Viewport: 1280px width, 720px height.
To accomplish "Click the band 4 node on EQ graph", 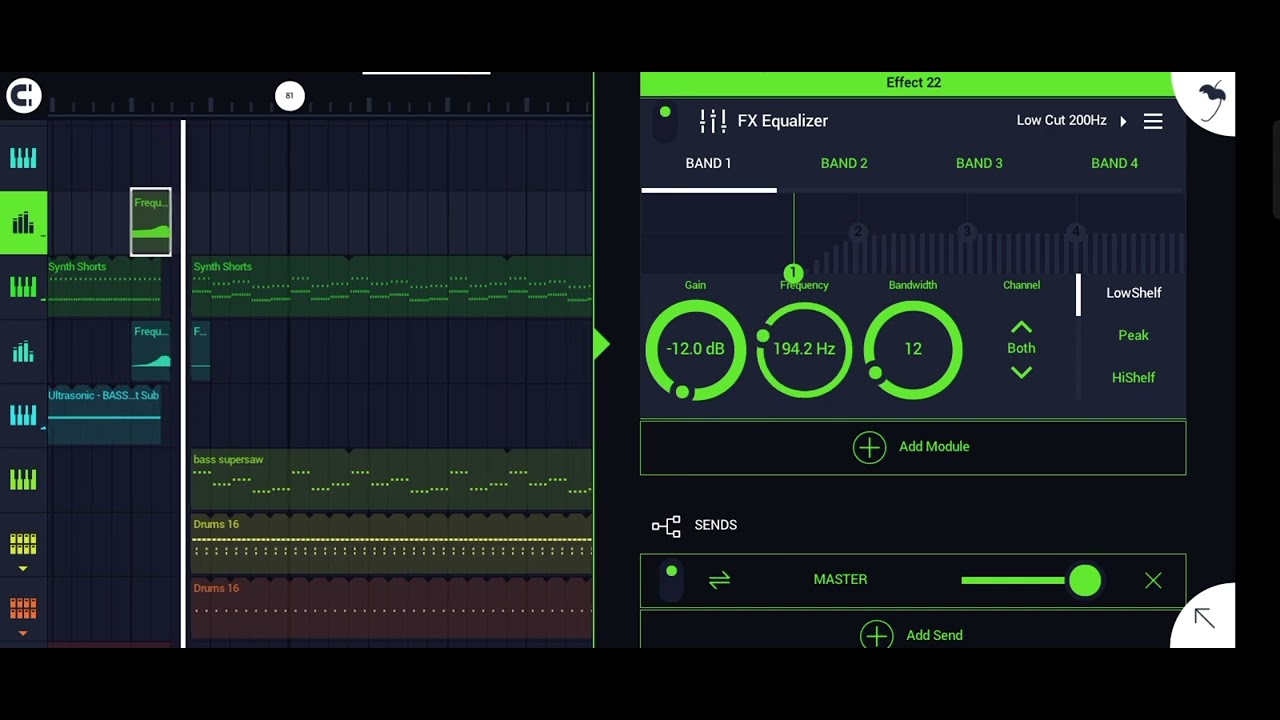I will tap(1075, 232).
